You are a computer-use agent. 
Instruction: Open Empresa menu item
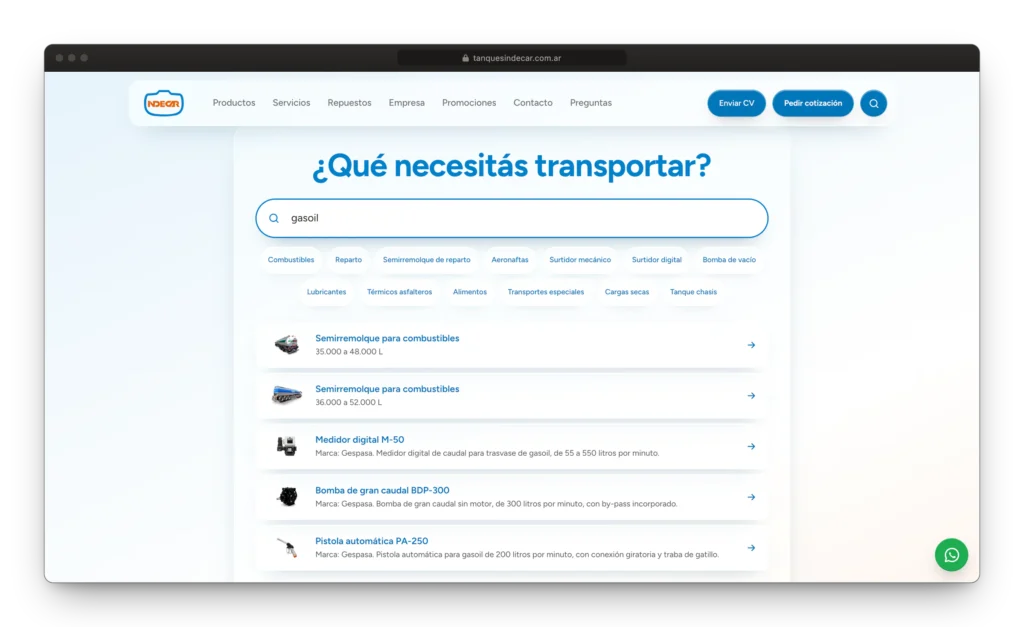coord(406,103)
